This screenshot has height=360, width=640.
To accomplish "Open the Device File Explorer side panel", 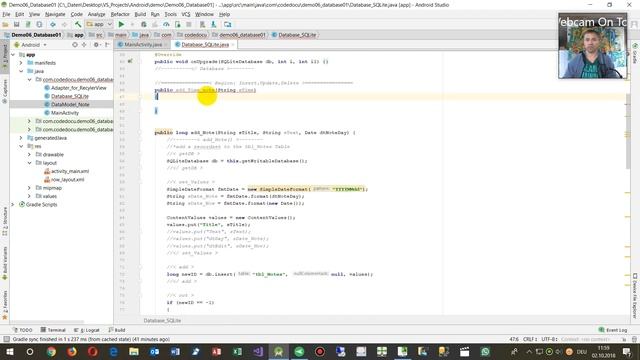I will (635, 296).
